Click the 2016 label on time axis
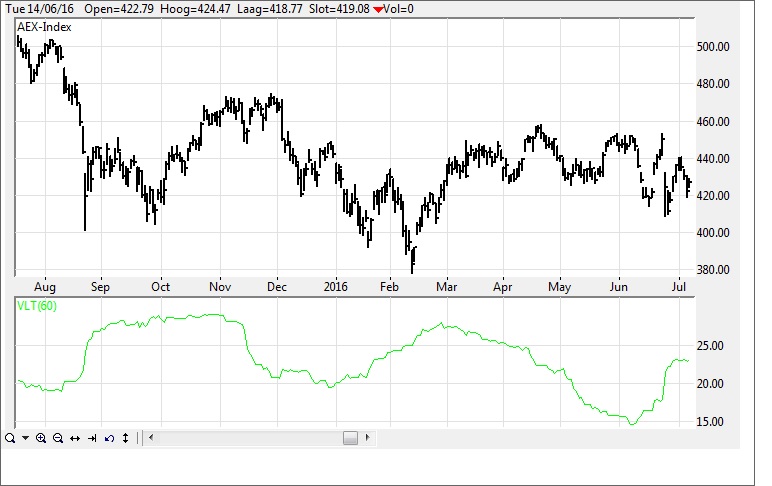 click(x=332, y=286)
